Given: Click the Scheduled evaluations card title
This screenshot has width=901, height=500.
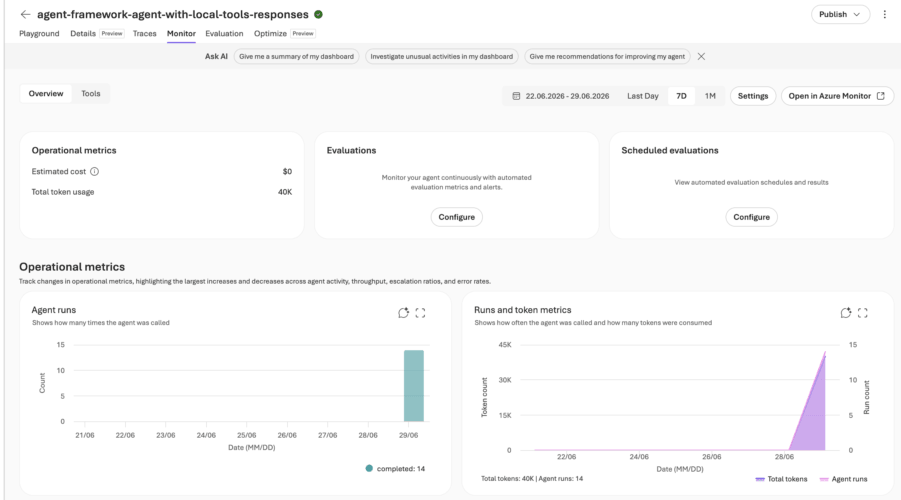Looking at the screenshot, I should [x=669, y=150].
